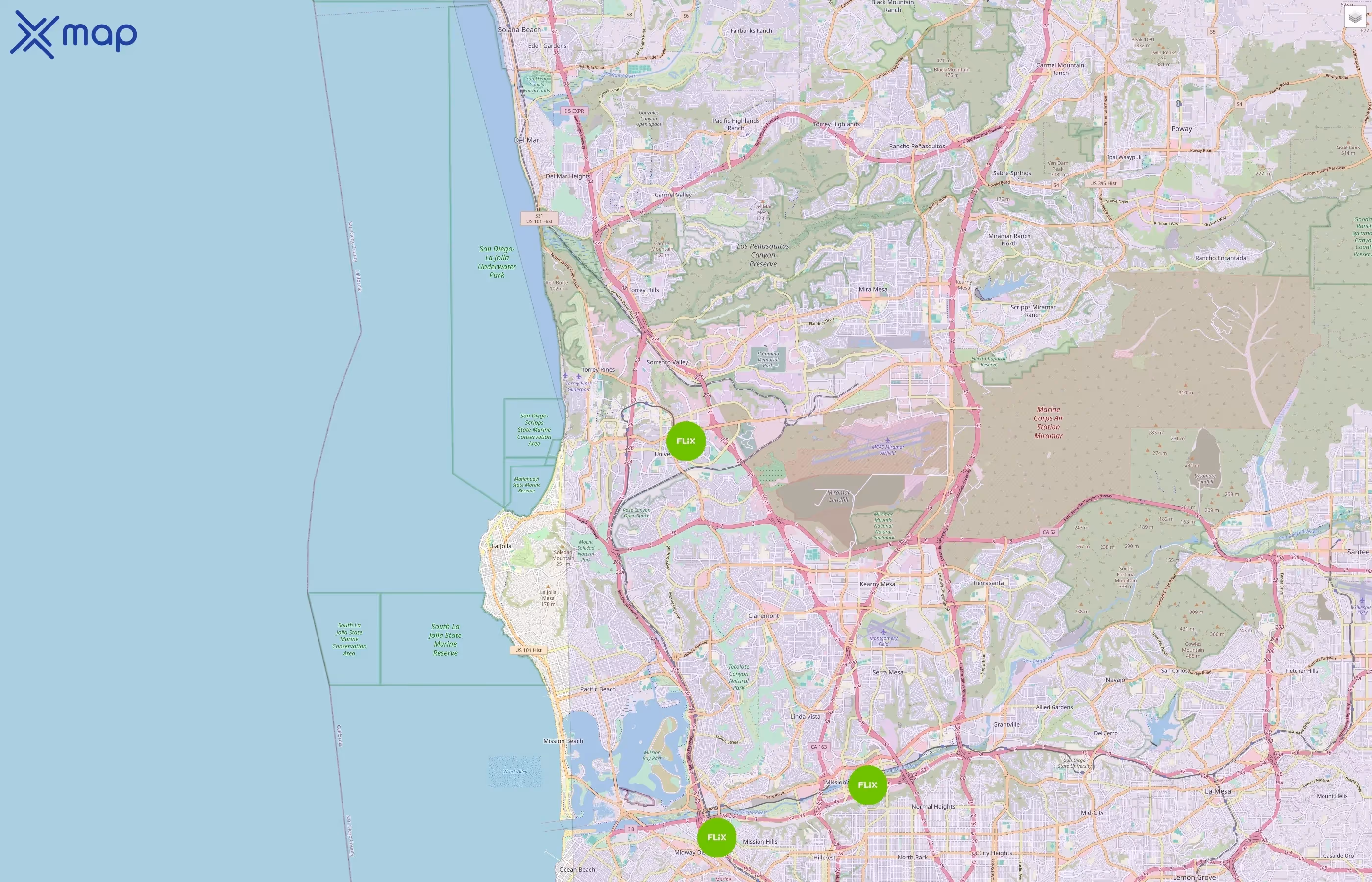Click the City Heights label
This screenshot has width=1372, height=882.
[996, 853]
